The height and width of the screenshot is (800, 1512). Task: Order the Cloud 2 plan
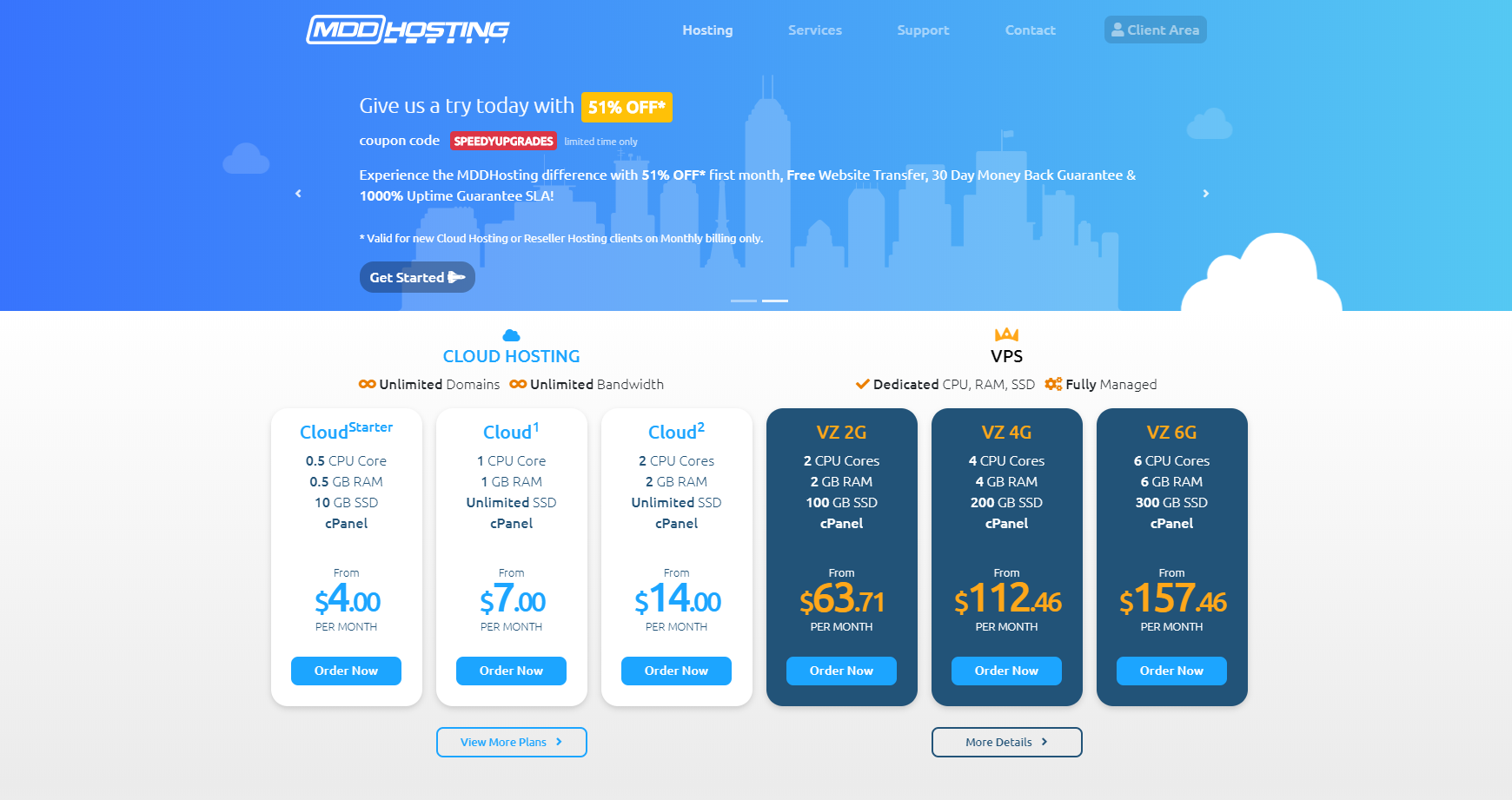tap(676, 671)
